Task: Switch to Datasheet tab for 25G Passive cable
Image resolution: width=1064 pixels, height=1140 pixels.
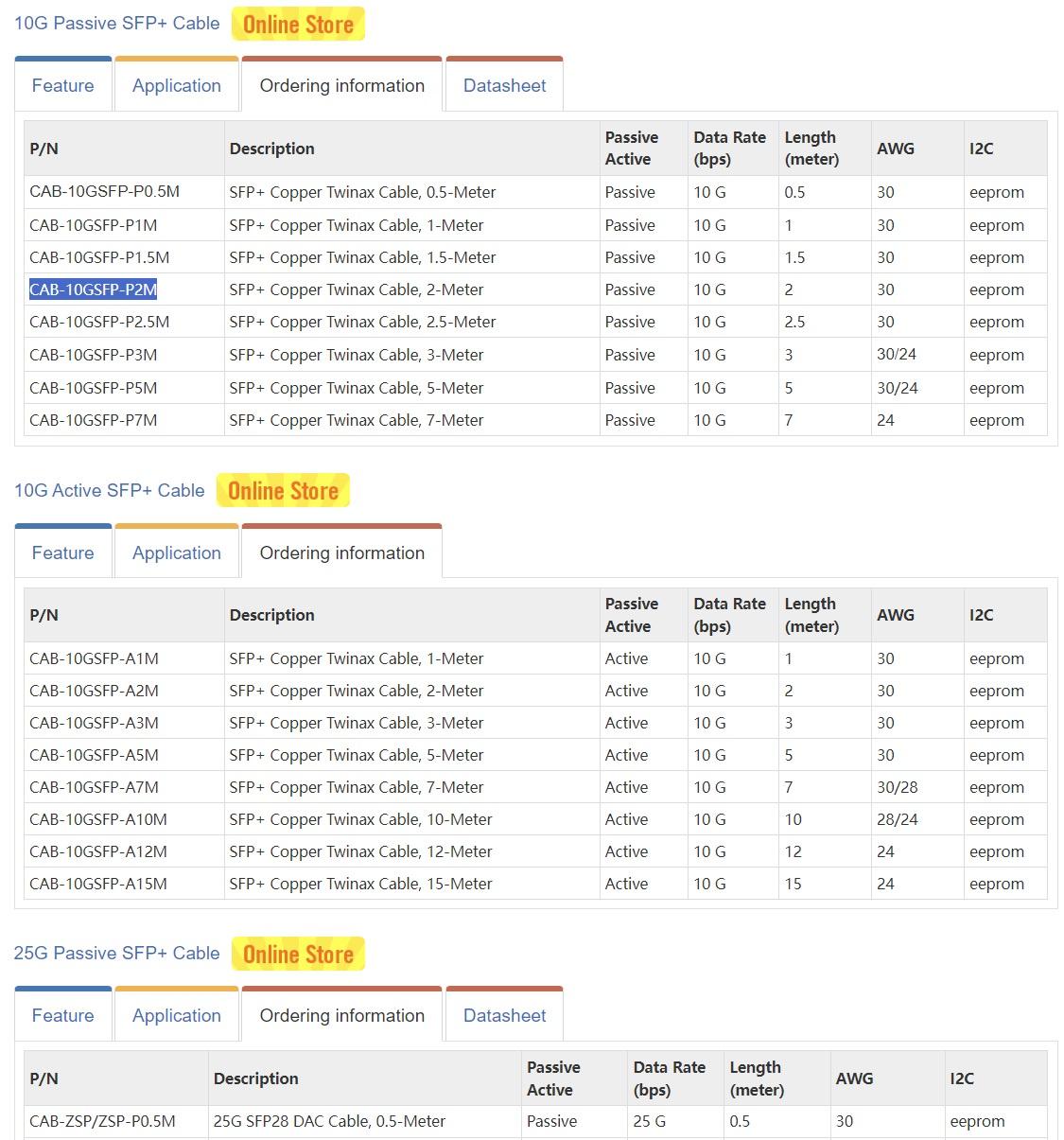Action: [x=504, y=1016]
